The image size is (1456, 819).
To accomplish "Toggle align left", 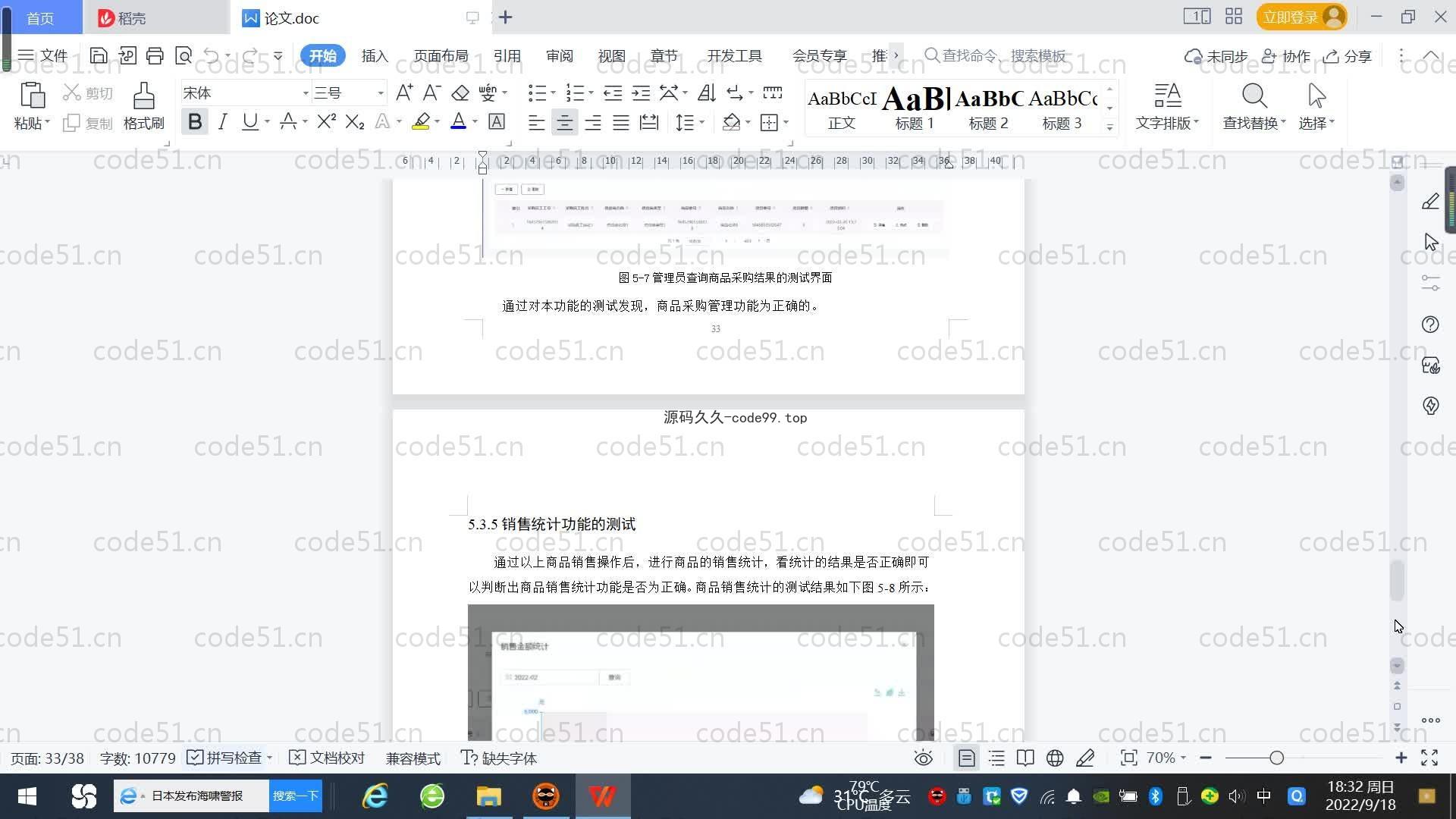I will click(536, 122).
